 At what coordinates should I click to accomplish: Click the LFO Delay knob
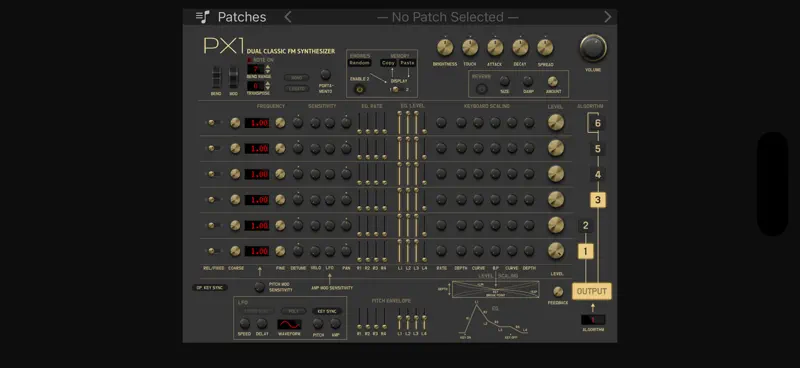click(x=262, y=324)
